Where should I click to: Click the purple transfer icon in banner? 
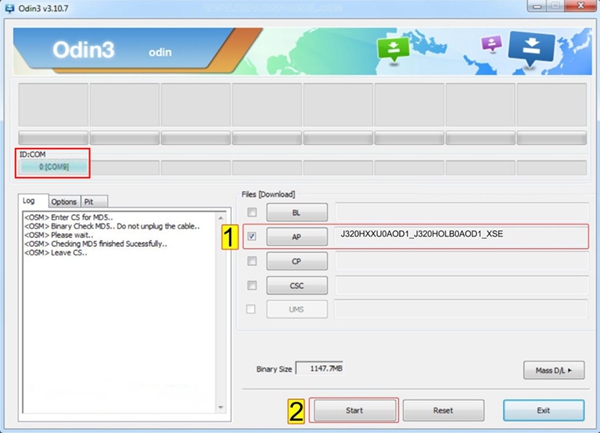[492, 44]
